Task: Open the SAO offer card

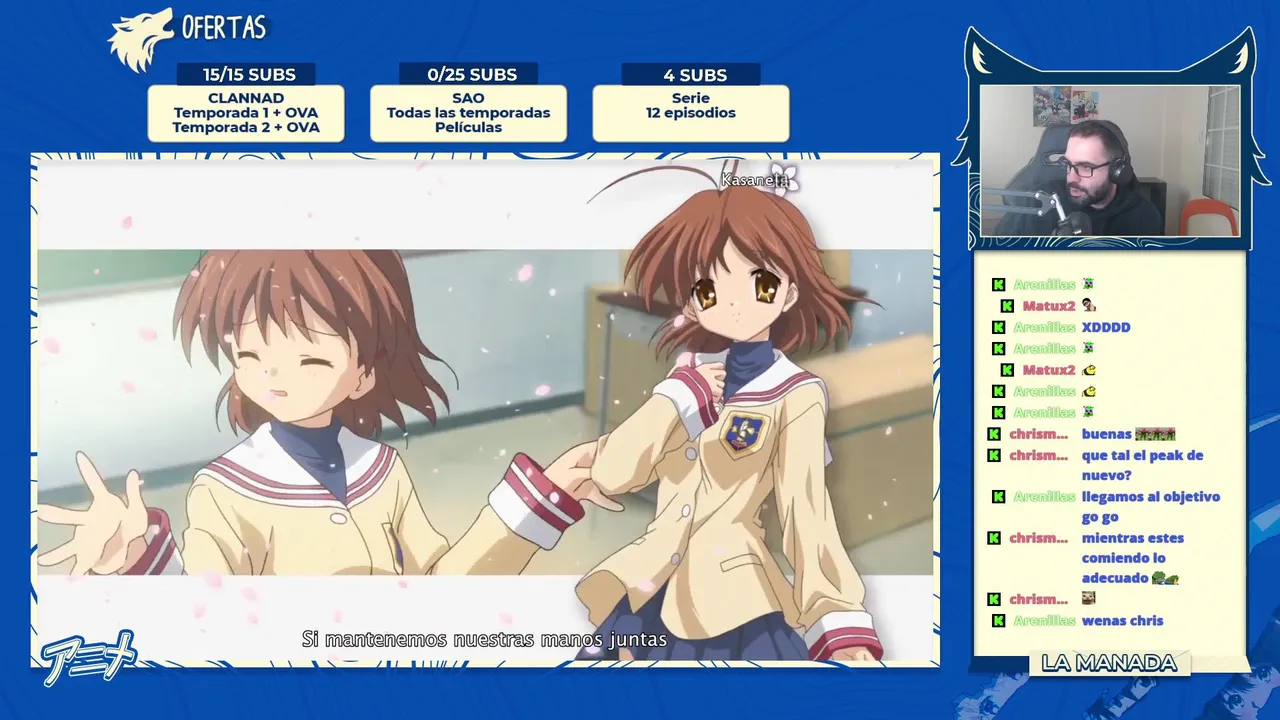Action: (x=468, y=113)
